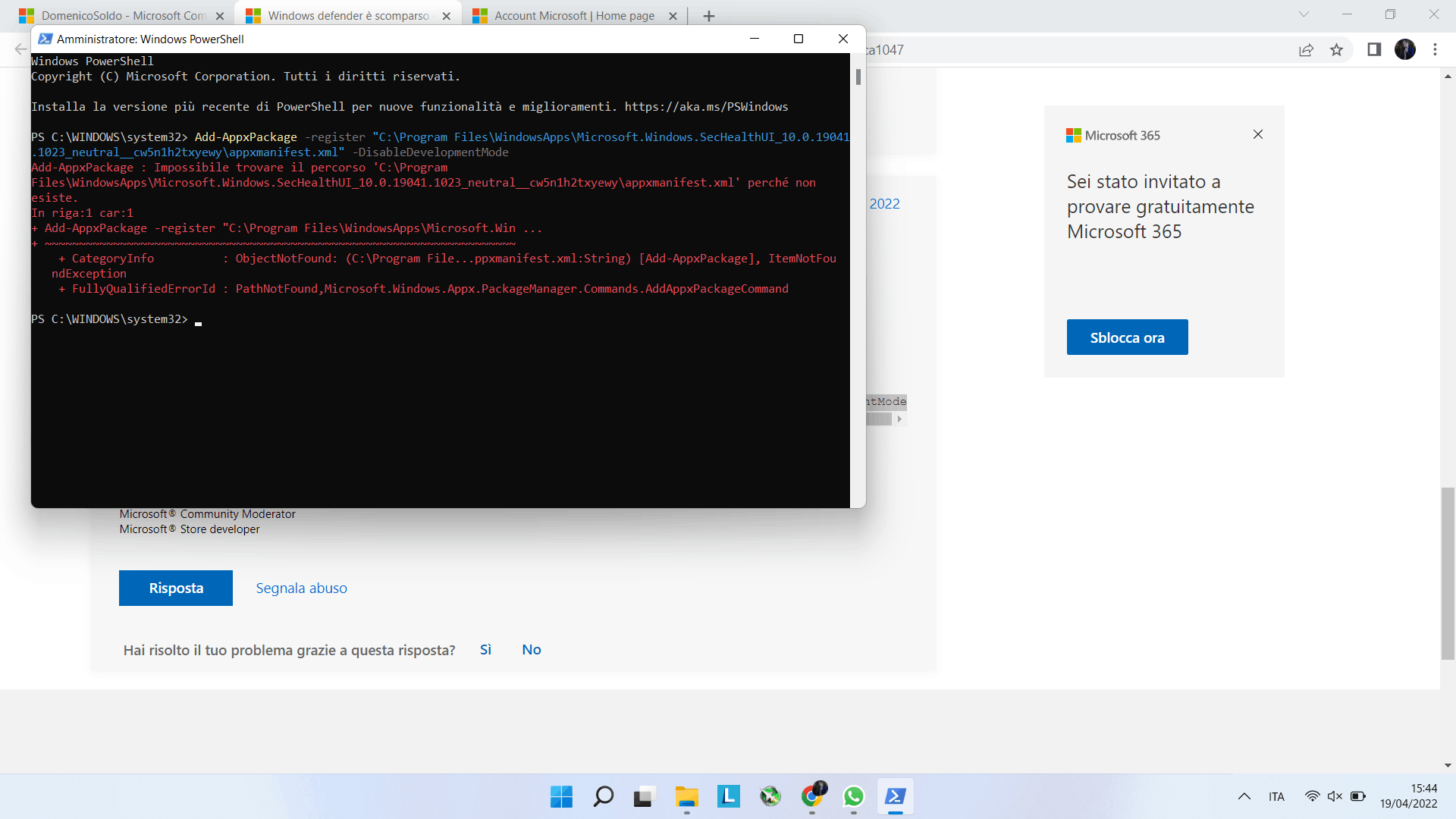Expand the hidden tray icons chevron

point(1244,796)
